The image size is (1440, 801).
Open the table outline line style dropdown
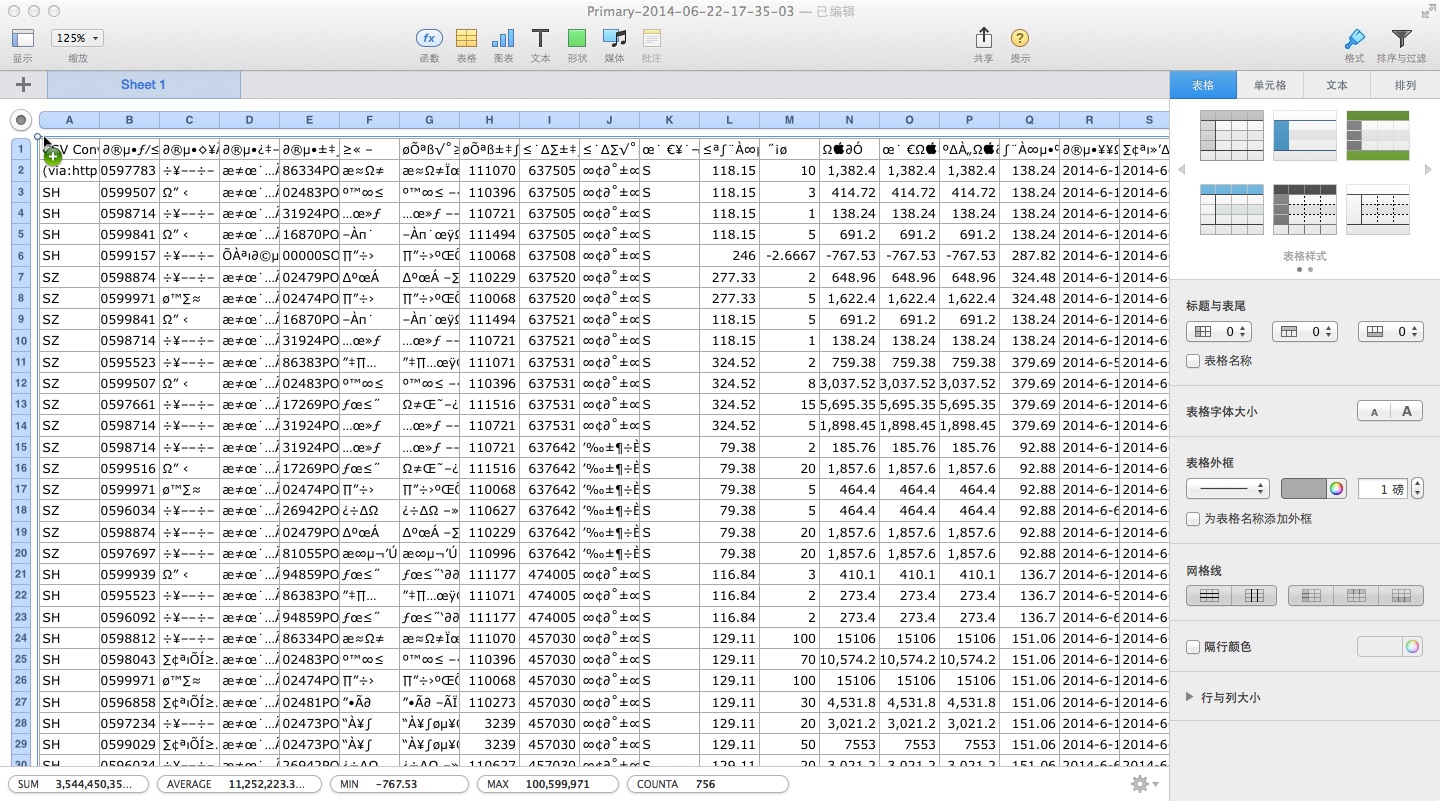1227,489
